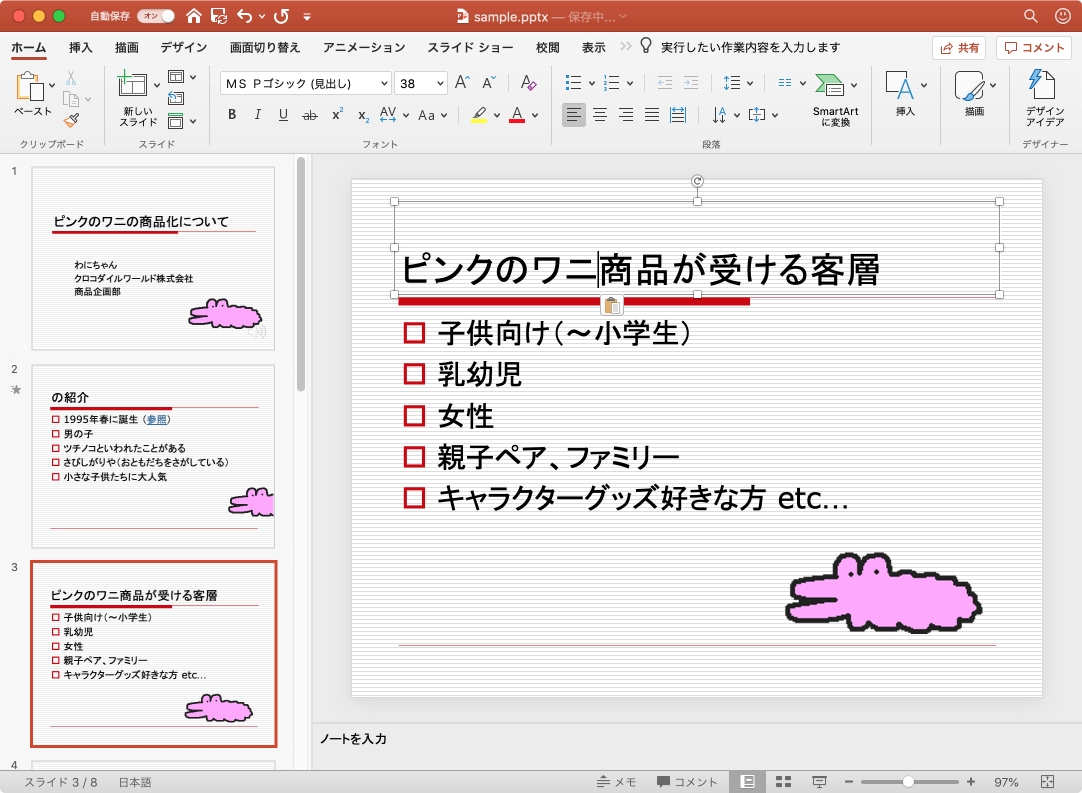Toggle the AutoSave (自動保存) switch
The height and width of the screenshot is (793, 1082).
155,16
